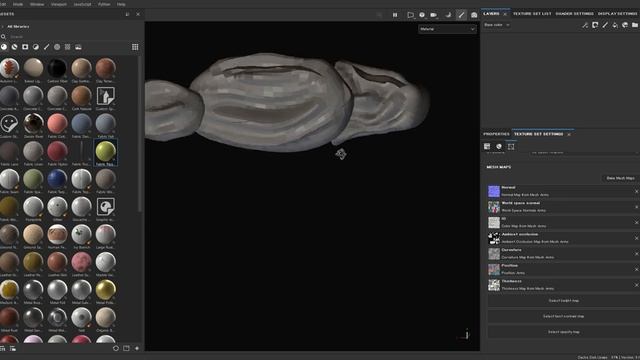The image size is (640, 360).
Task: Filter assets by brushes icon
Action: [x=47, y=47]
